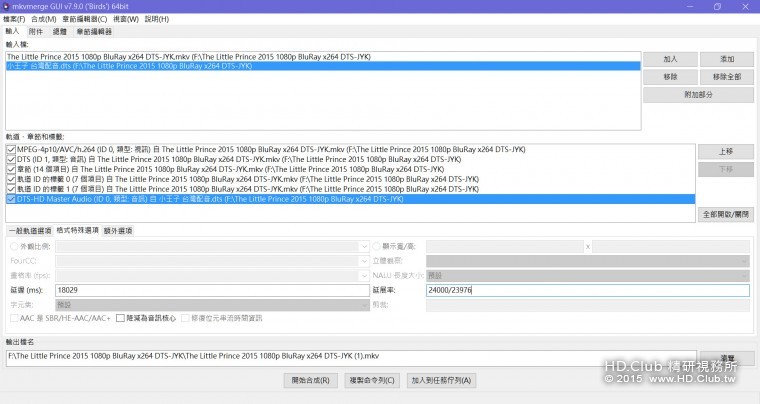
Task: Select the 小王子 台灣配音.dts input file row
Action: coord(323,66)
